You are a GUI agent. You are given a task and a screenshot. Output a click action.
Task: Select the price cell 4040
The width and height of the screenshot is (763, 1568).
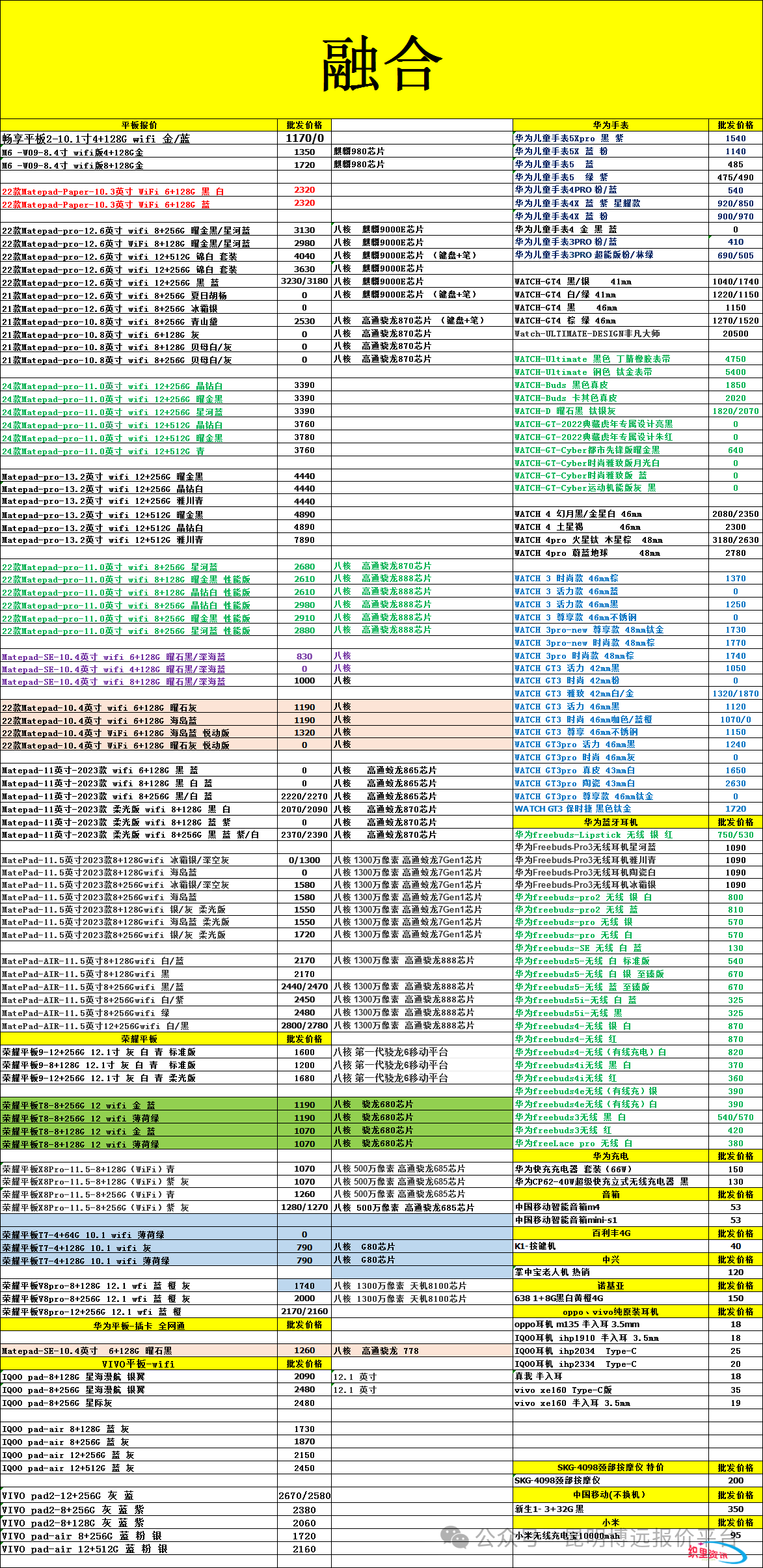click(304, 256)
